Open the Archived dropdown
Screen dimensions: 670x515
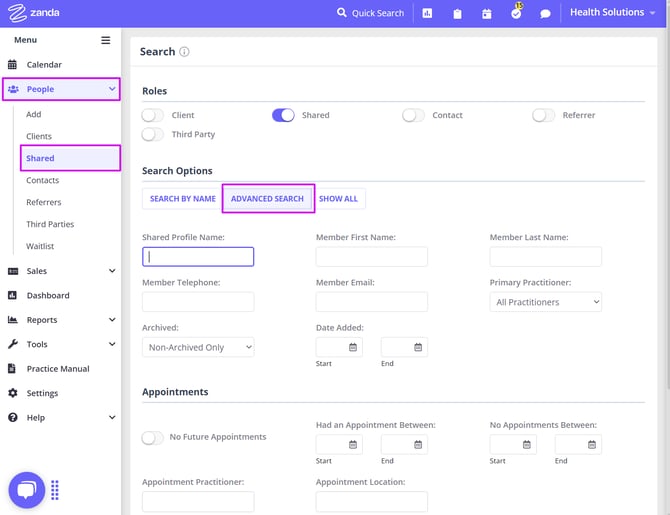(198, 347)
